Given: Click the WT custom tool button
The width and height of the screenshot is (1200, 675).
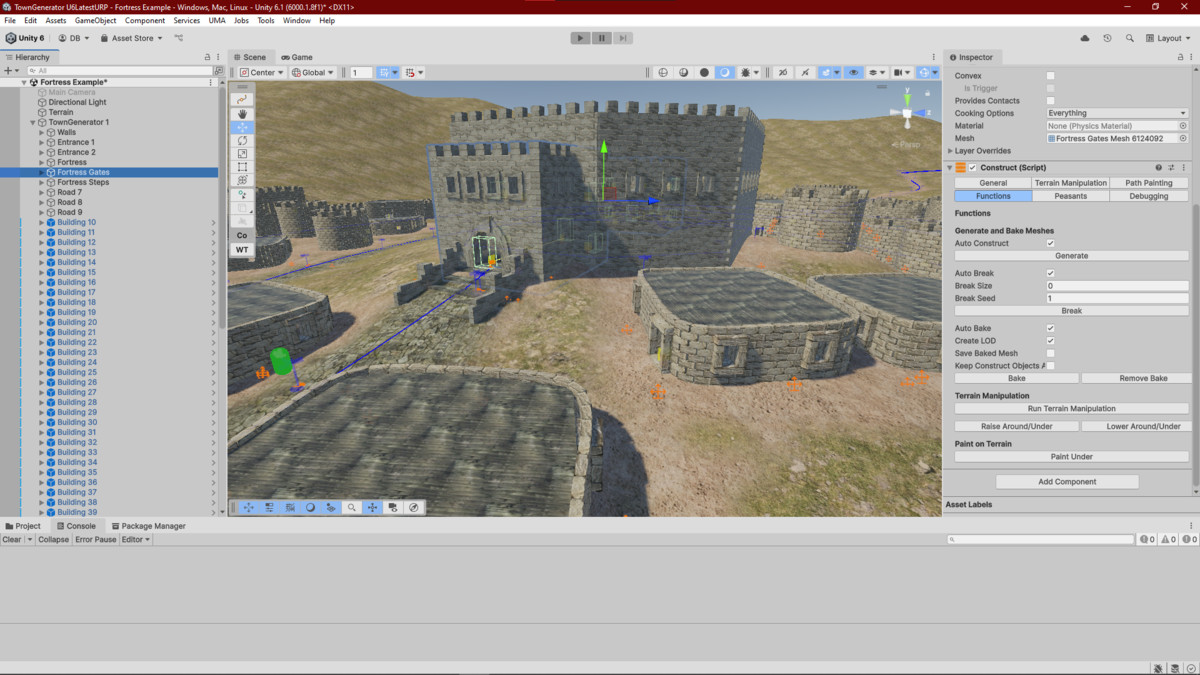Looking at the screenshot, I should click(x=242, y=249).
